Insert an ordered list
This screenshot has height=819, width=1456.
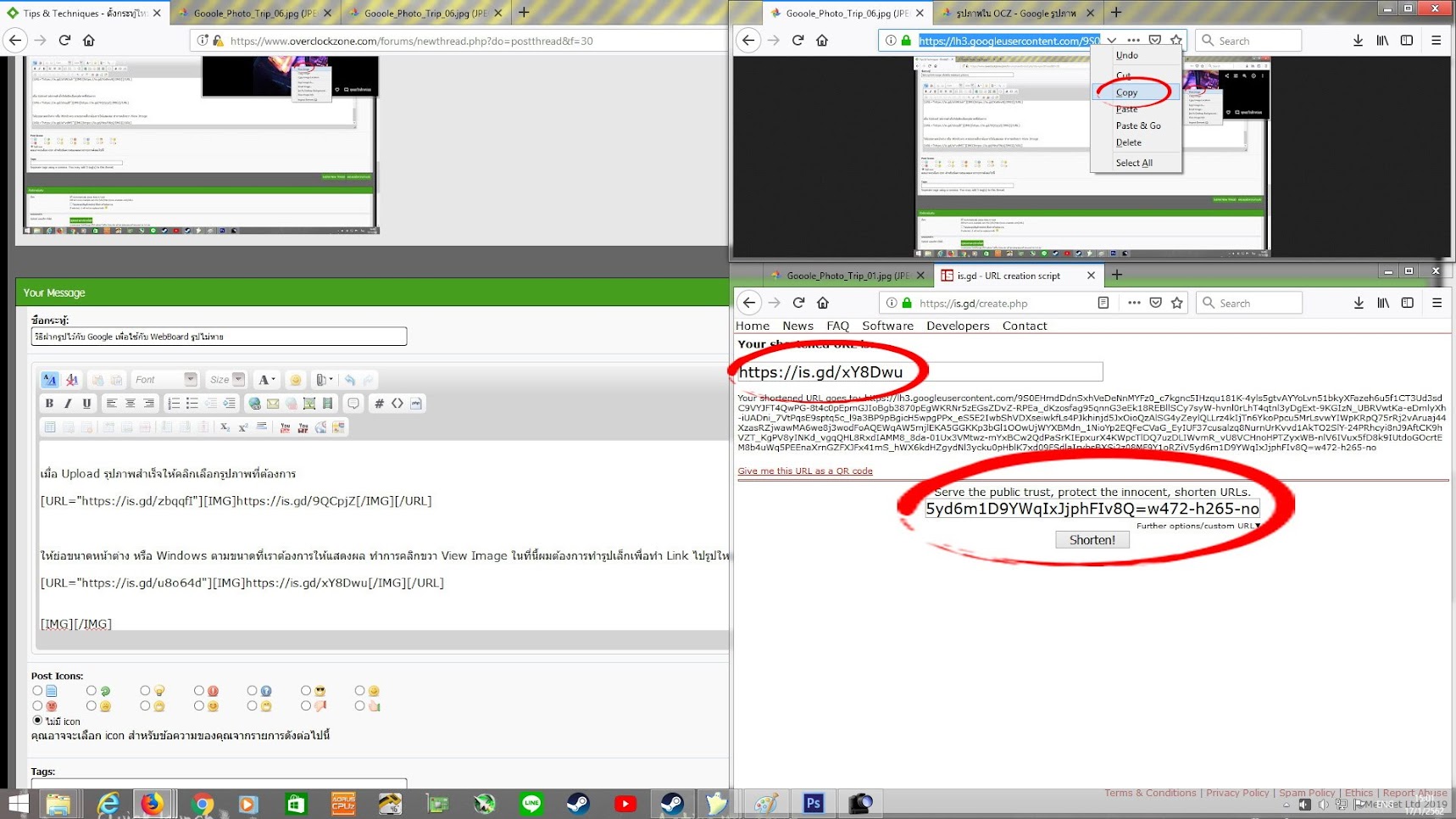pyautogui.click(x=173, y=404)
